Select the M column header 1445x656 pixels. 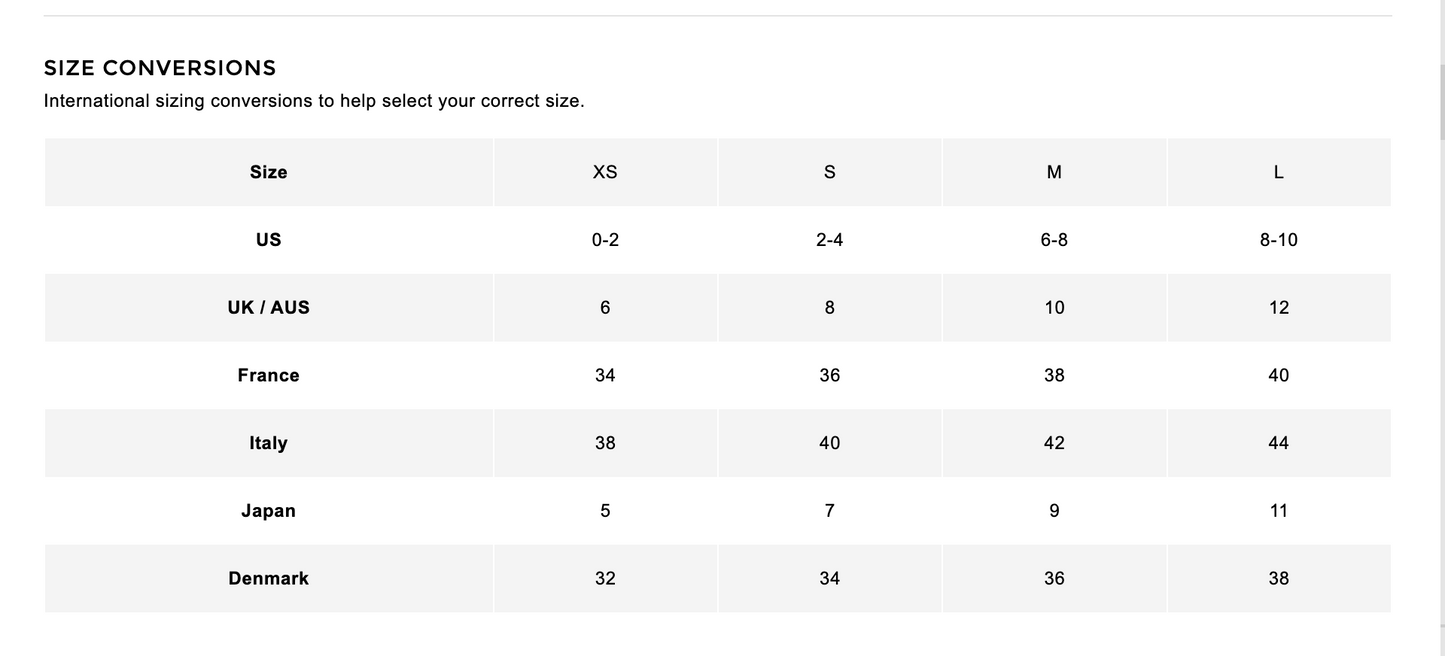(x=1054, y=172)
